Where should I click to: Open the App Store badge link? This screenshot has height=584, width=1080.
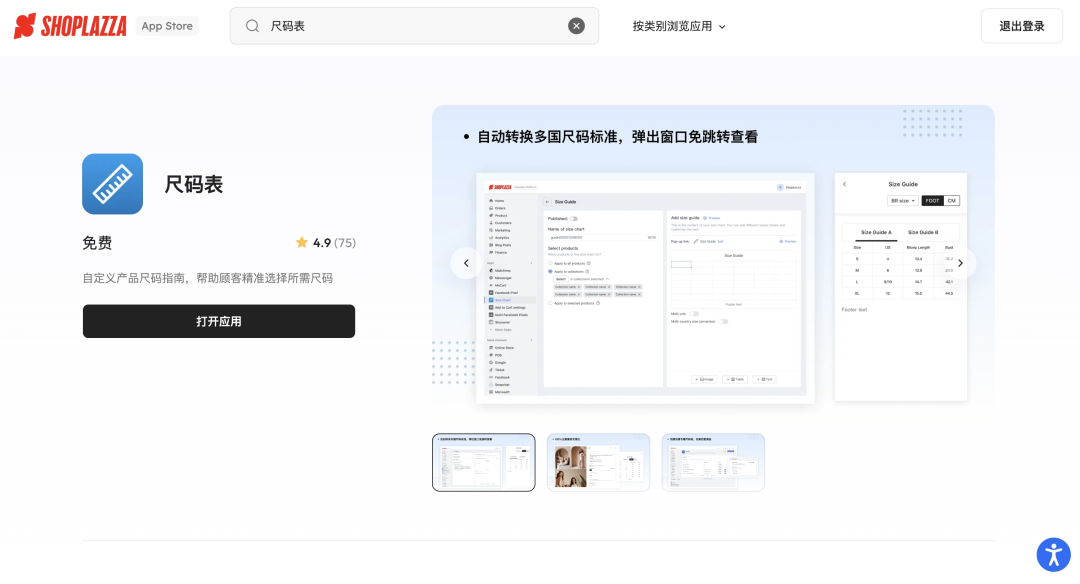167,26
